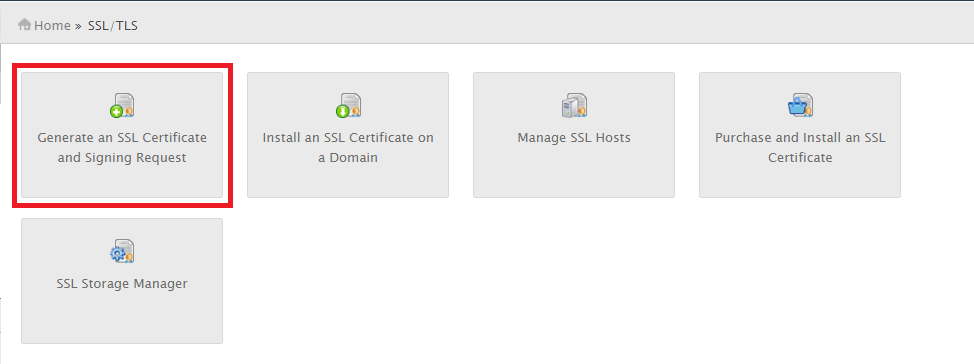Viewport: 974px width, 364px height.
Task: Open Generate an SSL Certificate and Signing Request
Action: click(x=122, y=135)
